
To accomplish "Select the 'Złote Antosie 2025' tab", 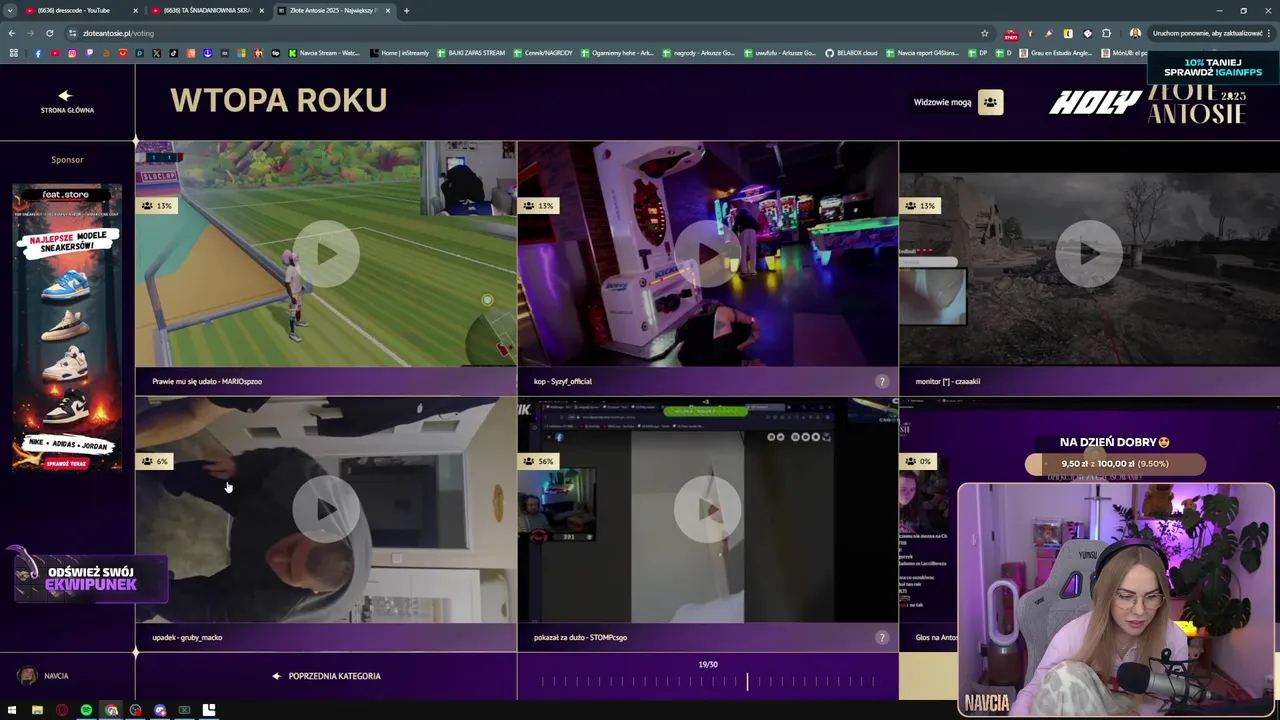I will (334, 10).
